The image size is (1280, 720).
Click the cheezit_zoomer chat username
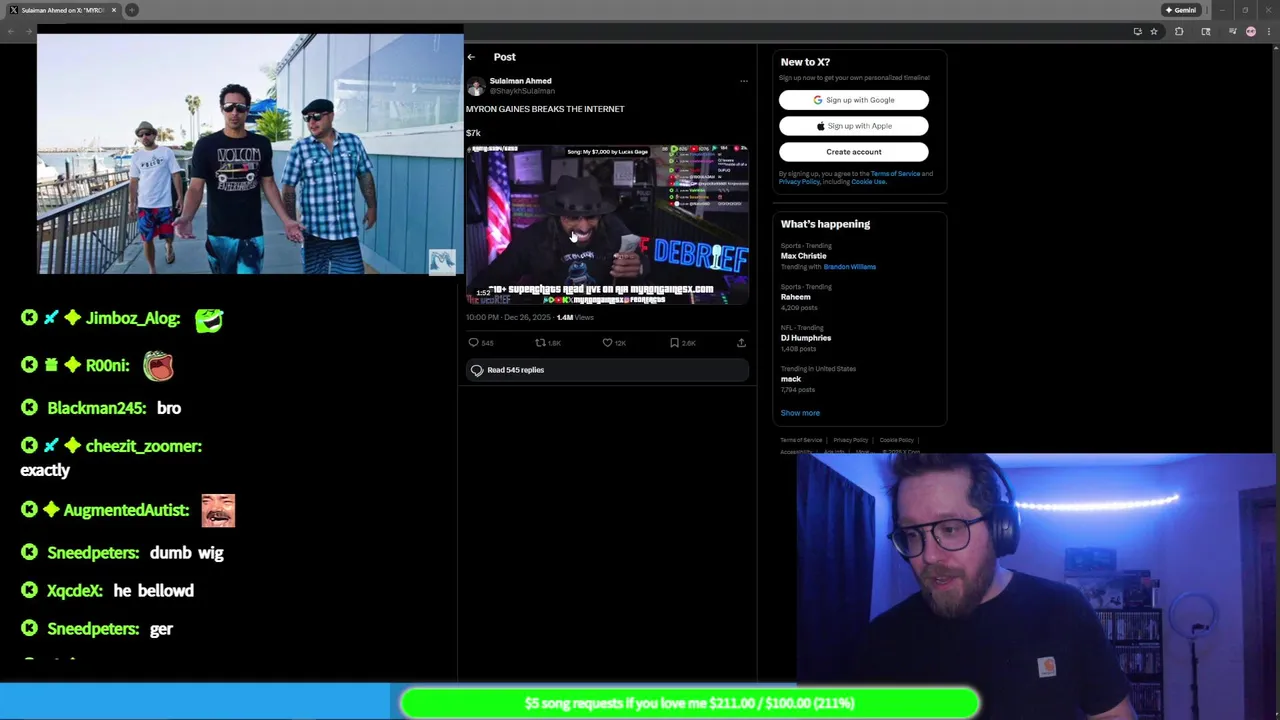pyautogui.click(x=144, y=446)
